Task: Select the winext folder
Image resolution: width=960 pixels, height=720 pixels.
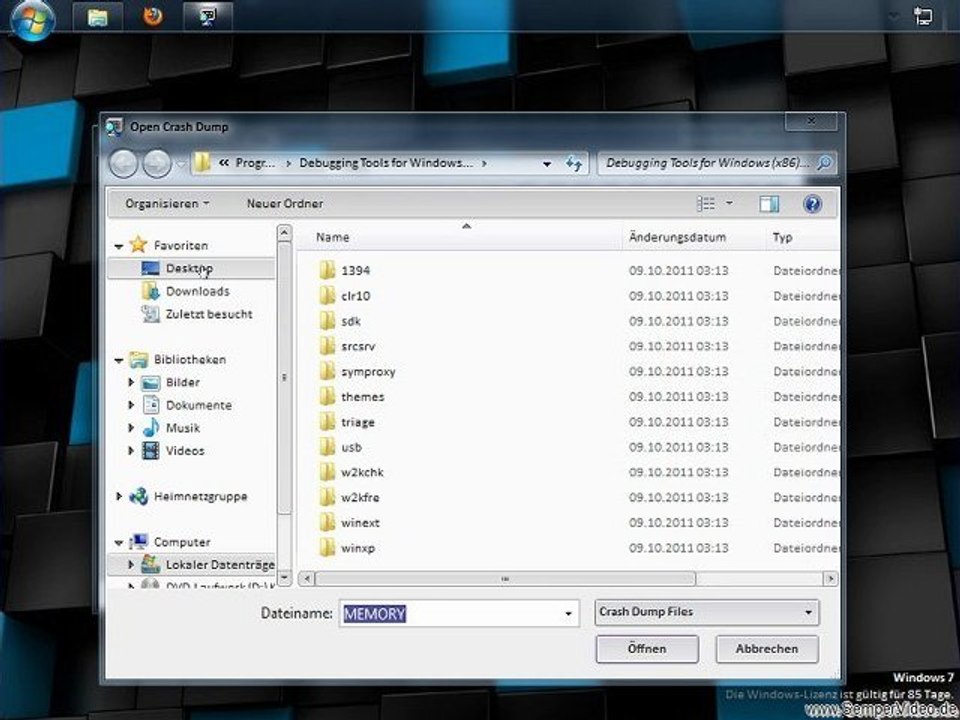Action: (x=360, y=523)
